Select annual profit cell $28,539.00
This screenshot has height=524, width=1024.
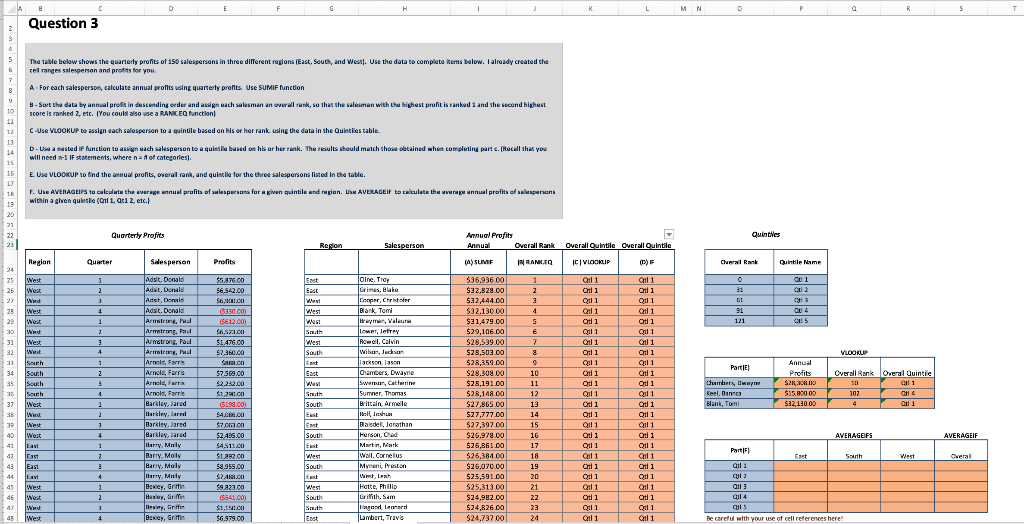tap(479, 342)
